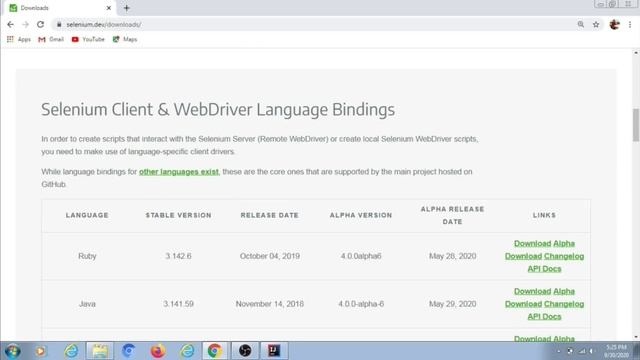
Task: Follow the 'other languages exist' link
Action: [x=179, y=172]
